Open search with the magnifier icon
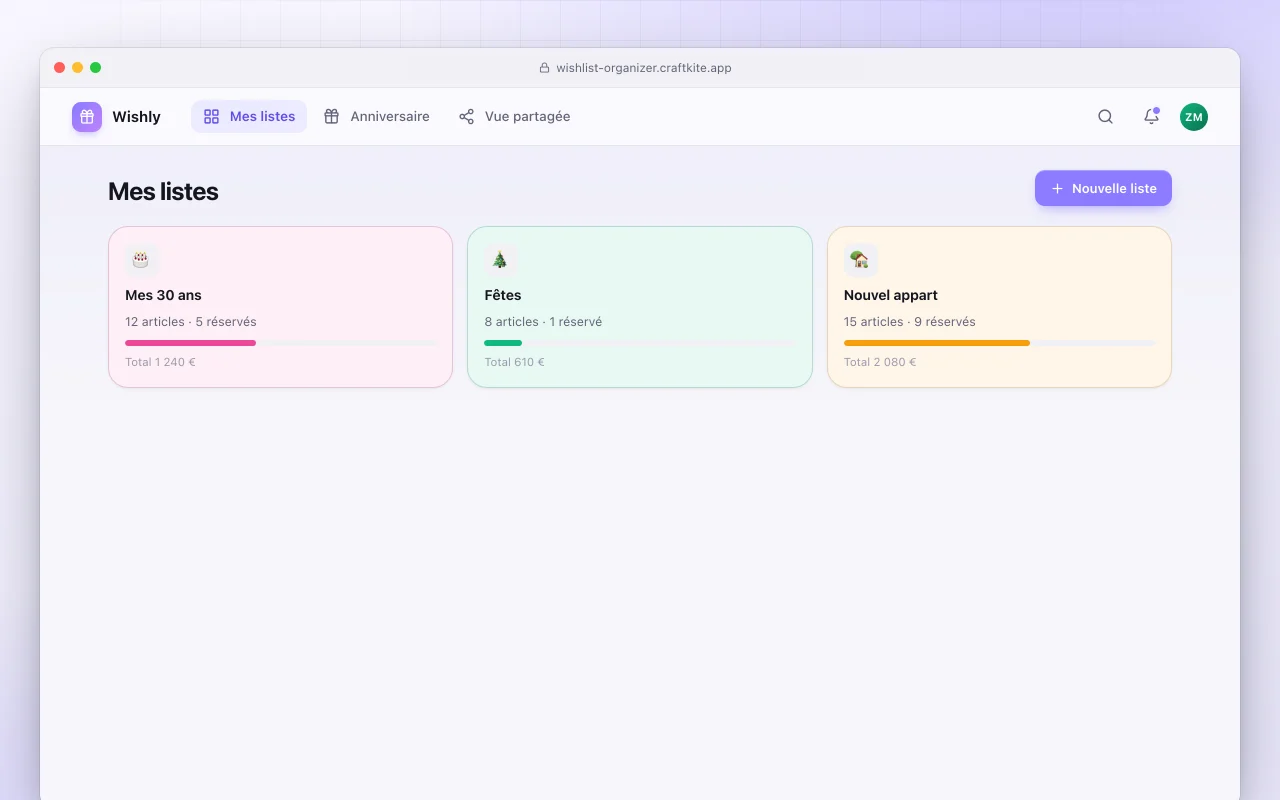Screen dimensions: 1280x800 point(1105,117)
